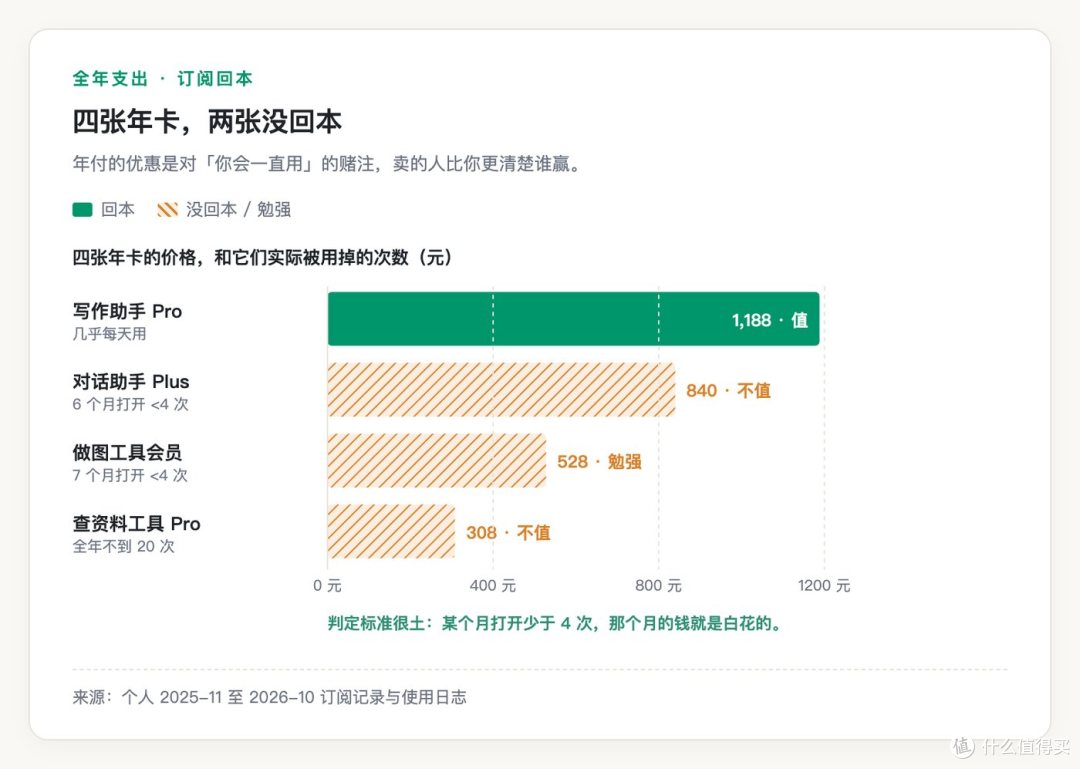Click the 308 · 不值 value label
Screen dimensions: 1080x769
[508, 533]
